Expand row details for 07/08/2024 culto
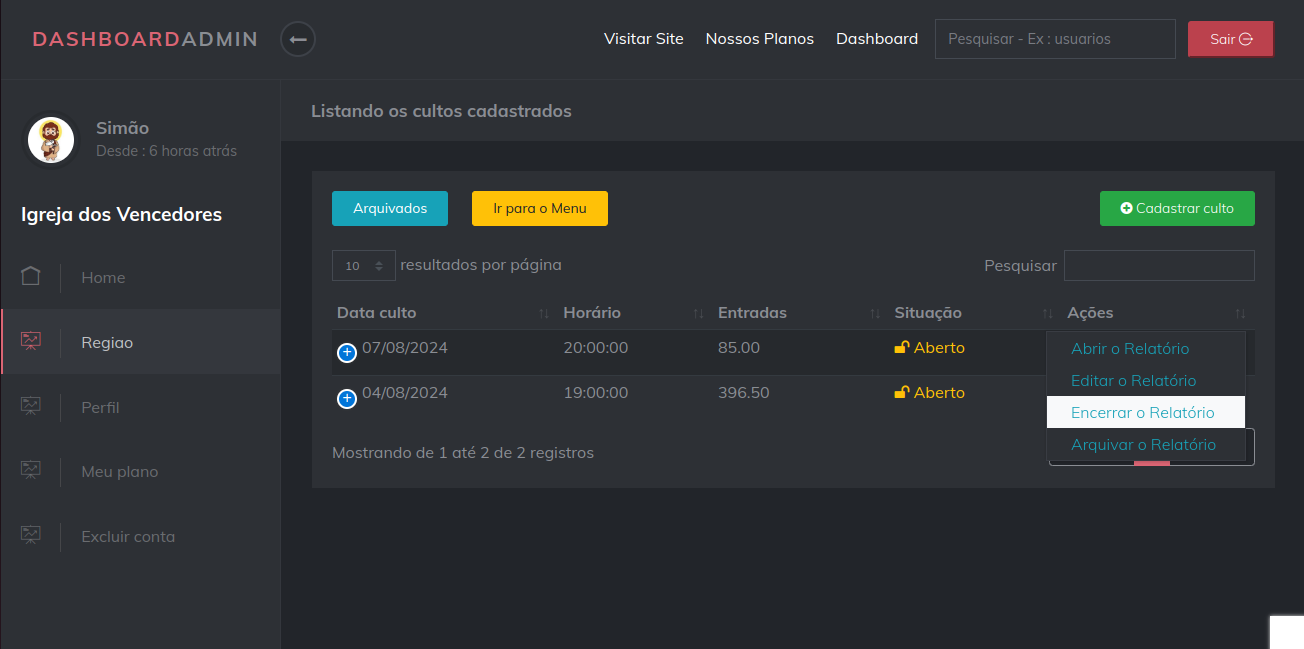1304x649 pixels. coord(347,352)
